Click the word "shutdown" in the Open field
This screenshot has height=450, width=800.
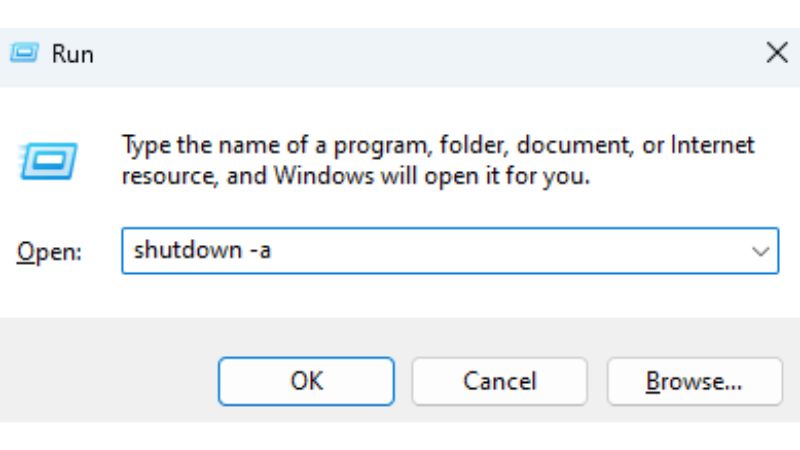pos(181,252)
